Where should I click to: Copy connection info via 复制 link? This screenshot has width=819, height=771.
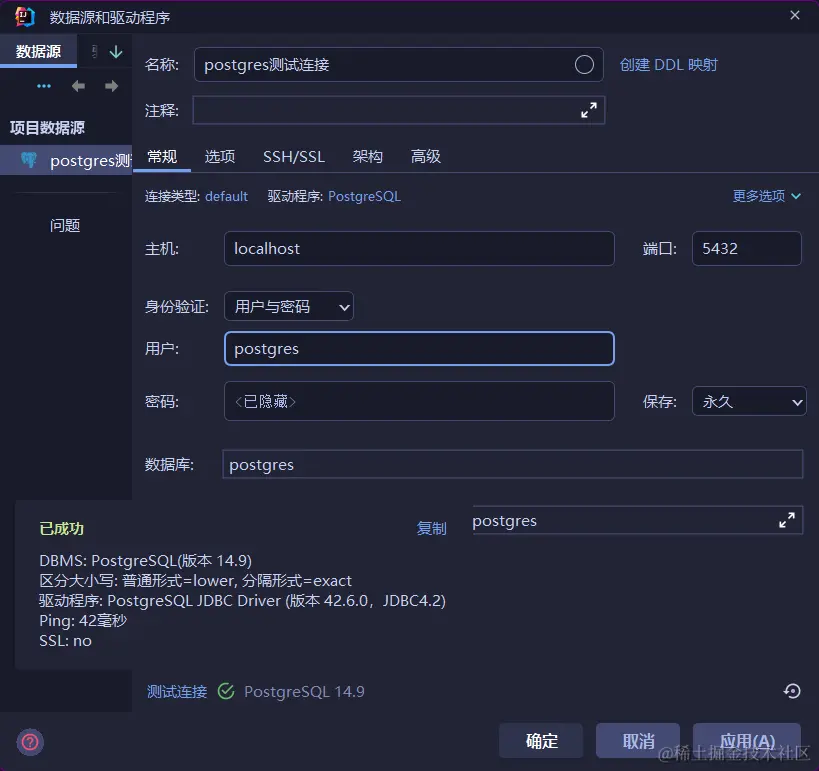point(431,528)
